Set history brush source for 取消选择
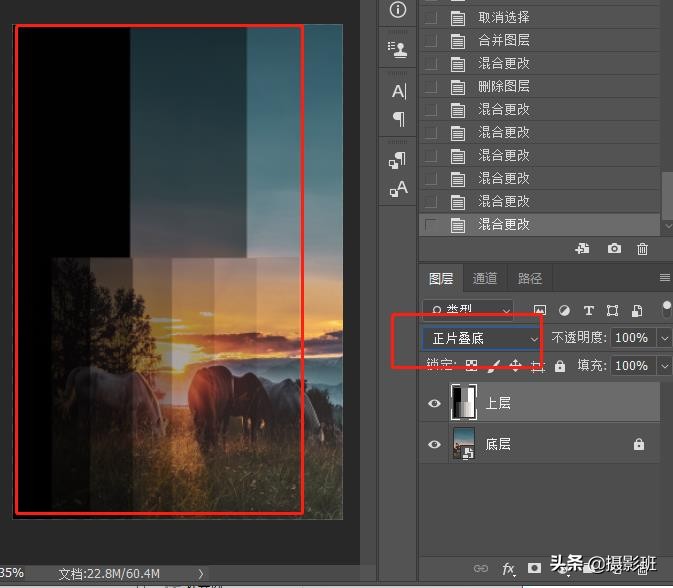This screenshot has width=673, height=588. [430, 18]
